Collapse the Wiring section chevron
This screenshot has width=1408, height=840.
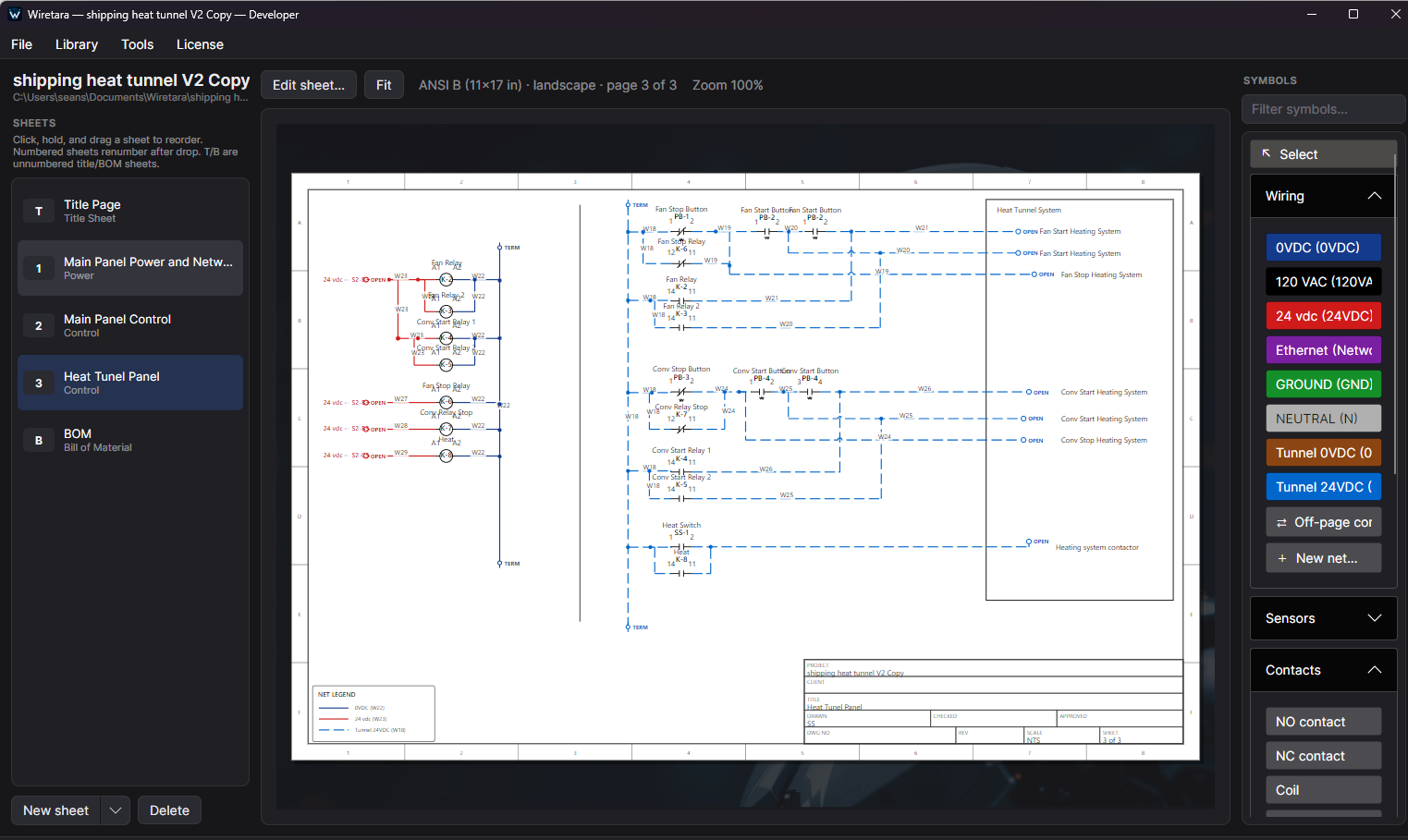(1375, 196)
